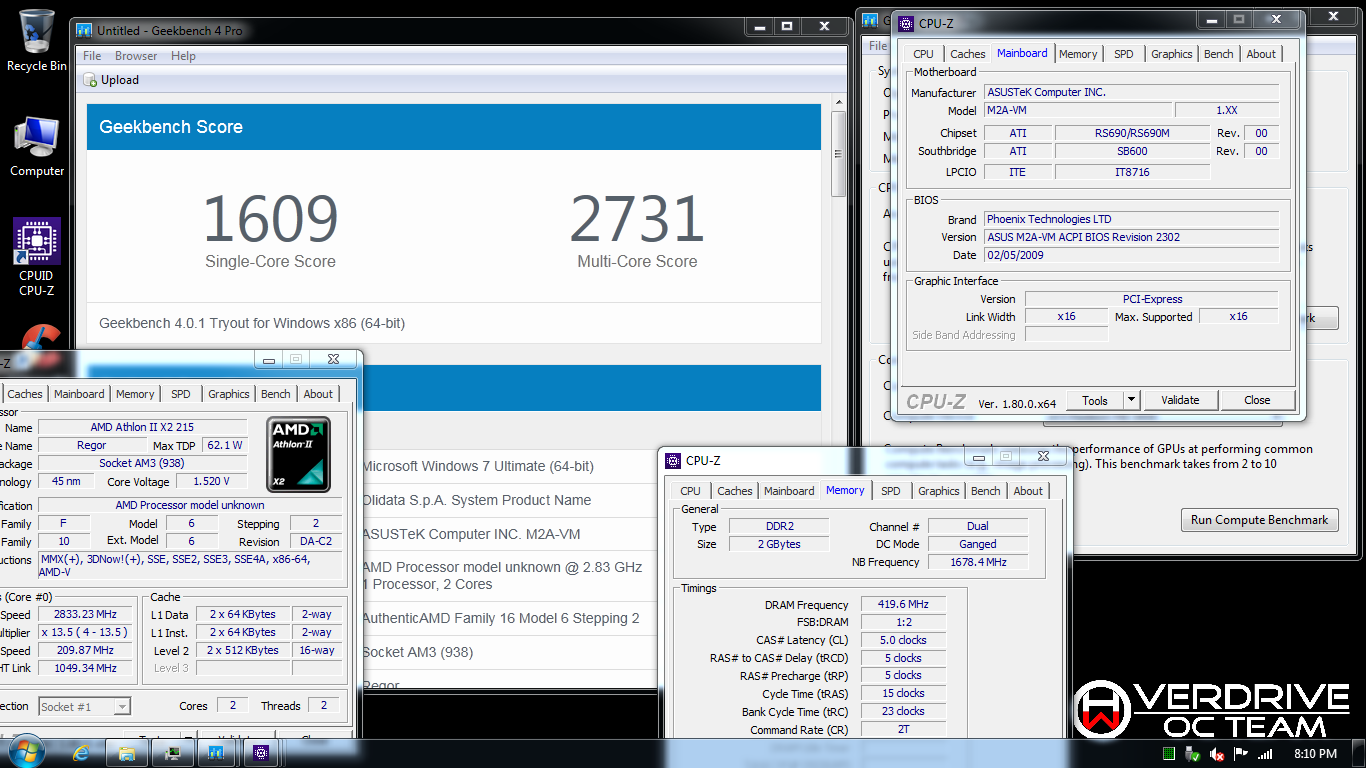Click the PCI-Express graphic interface version
This screenshot has width=1366, height=768.
click(1152, 299)
